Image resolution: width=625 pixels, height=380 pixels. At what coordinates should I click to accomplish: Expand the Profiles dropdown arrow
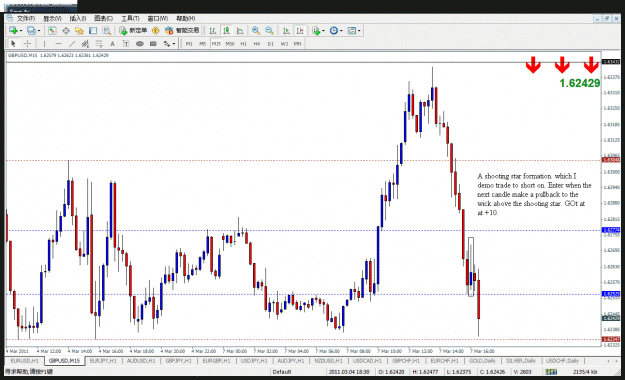(39, 31)
